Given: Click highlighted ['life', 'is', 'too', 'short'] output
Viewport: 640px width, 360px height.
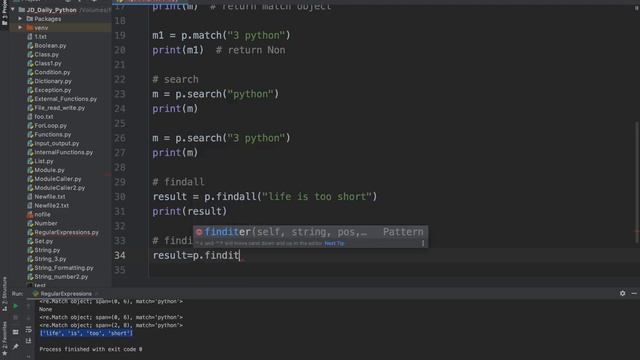Looking at the screenshot, I should 86,333.
